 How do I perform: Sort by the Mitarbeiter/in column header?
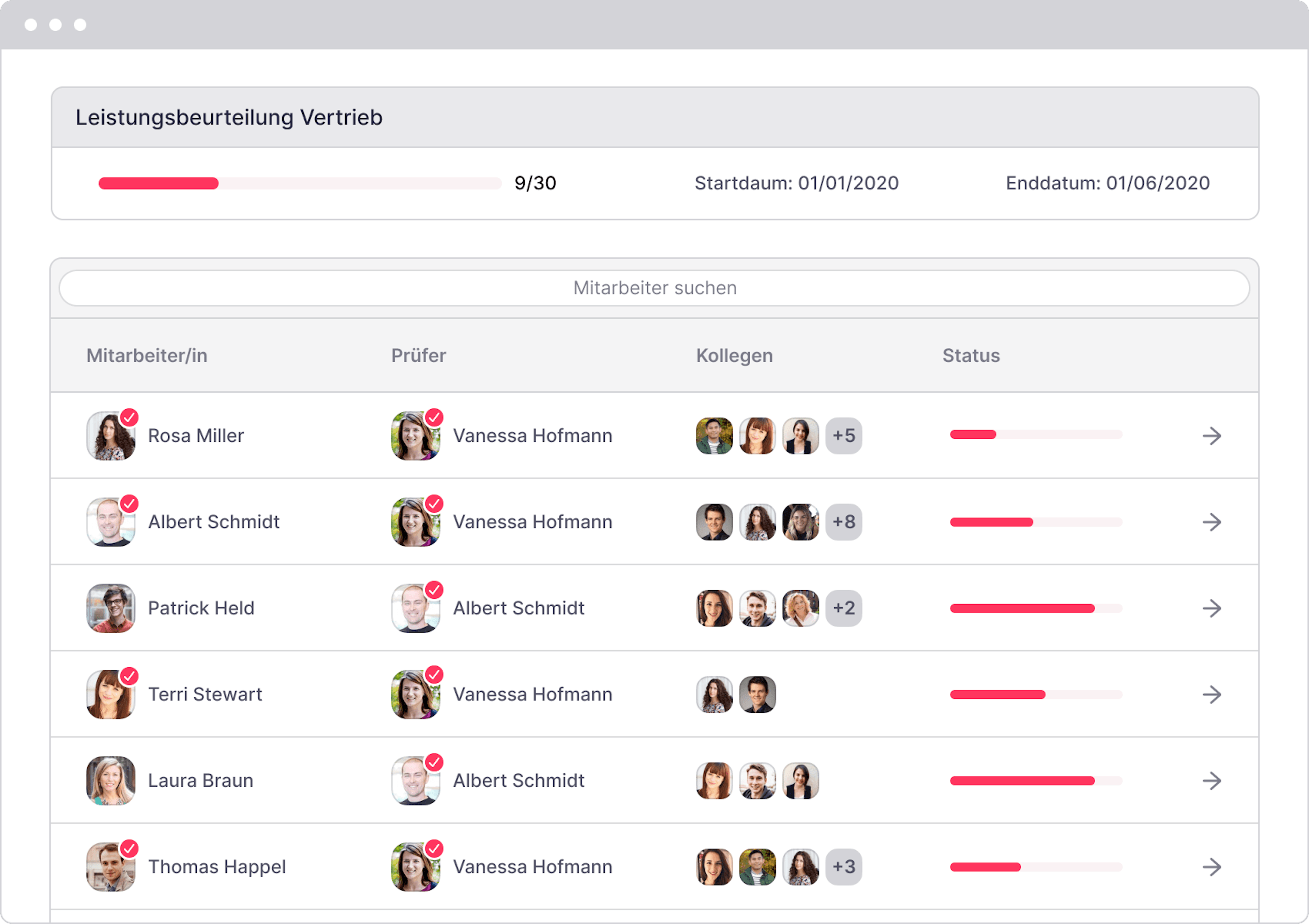[x=147, y=356]
